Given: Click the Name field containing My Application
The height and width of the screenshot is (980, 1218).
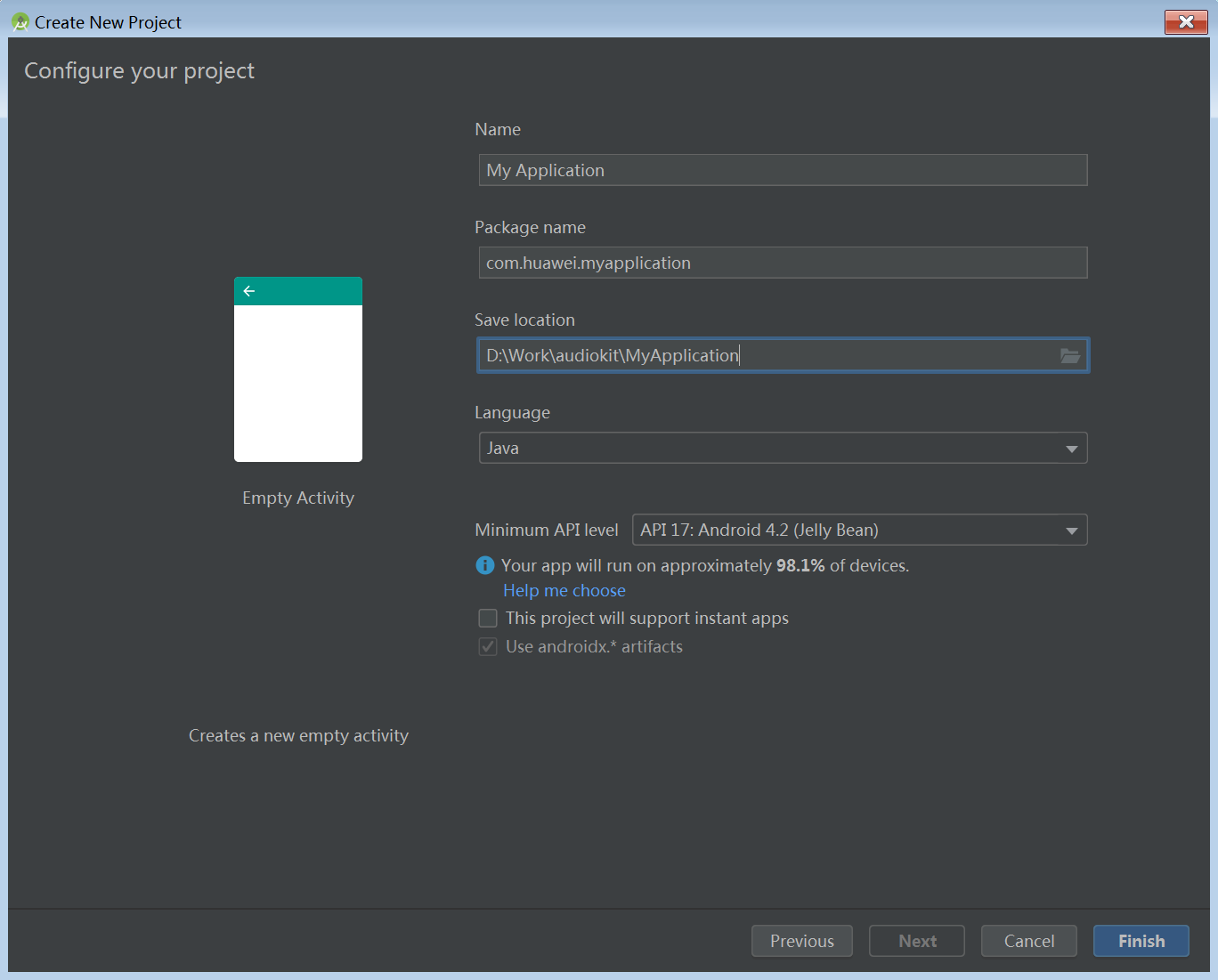Looking at the screenshot, I should 783,170.
